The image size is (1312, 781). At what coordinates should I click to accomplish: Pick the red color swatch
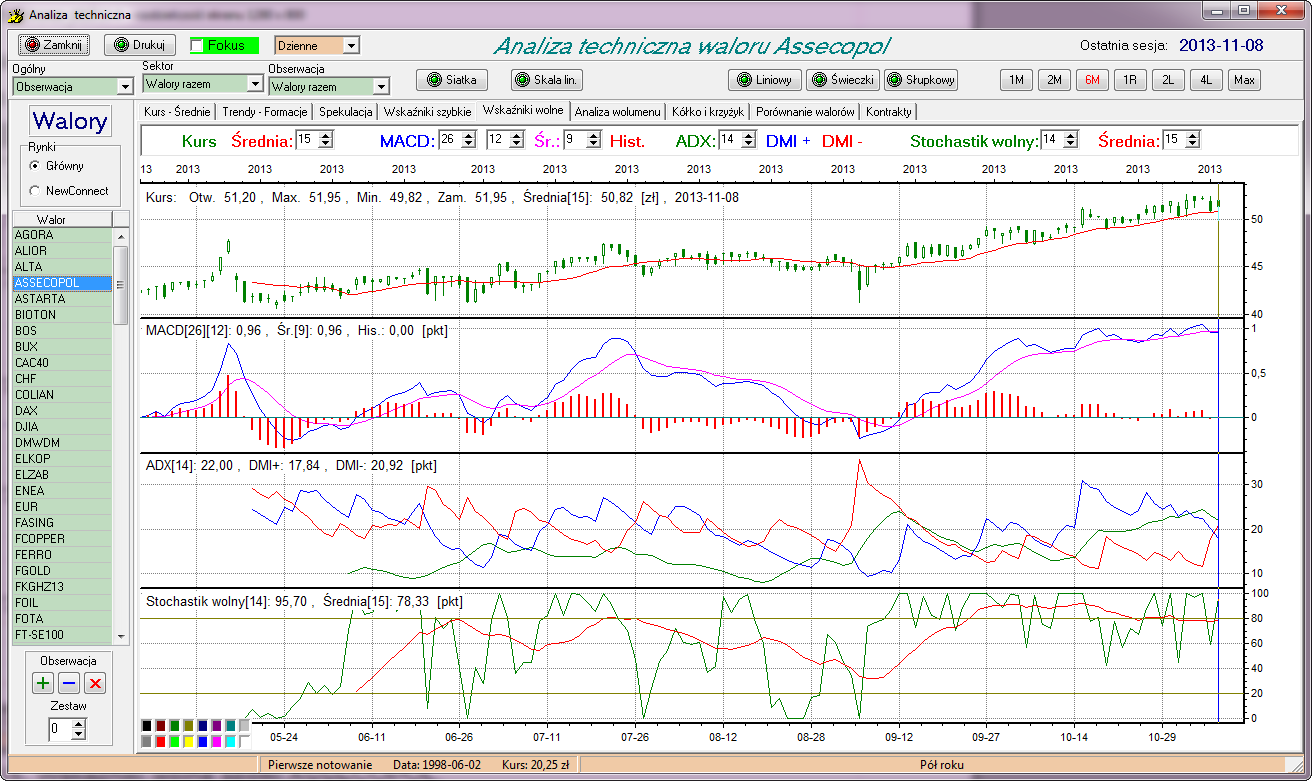point(161,742)
